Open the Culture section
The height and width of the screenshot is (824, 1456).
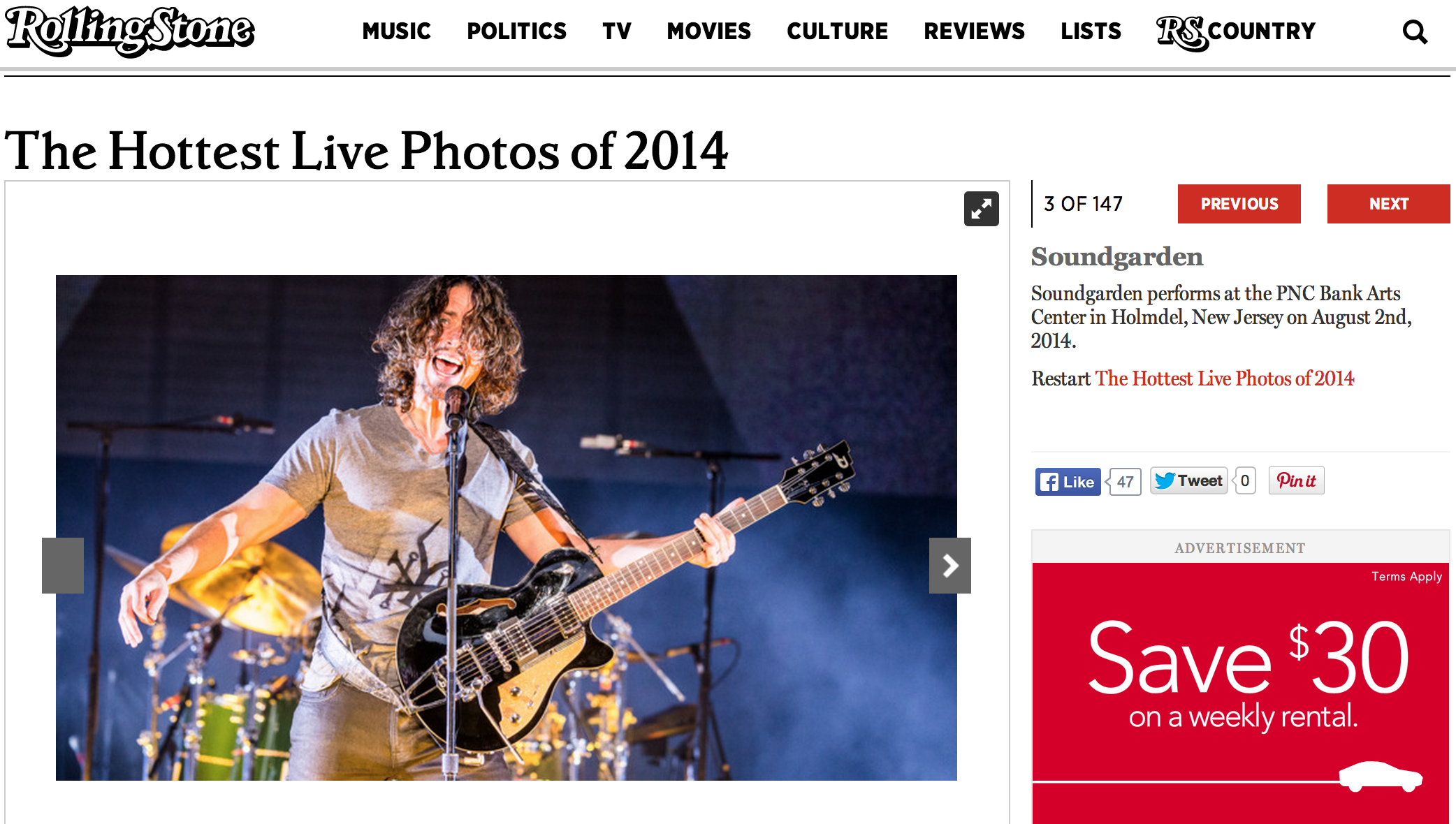tap(837, 31)
